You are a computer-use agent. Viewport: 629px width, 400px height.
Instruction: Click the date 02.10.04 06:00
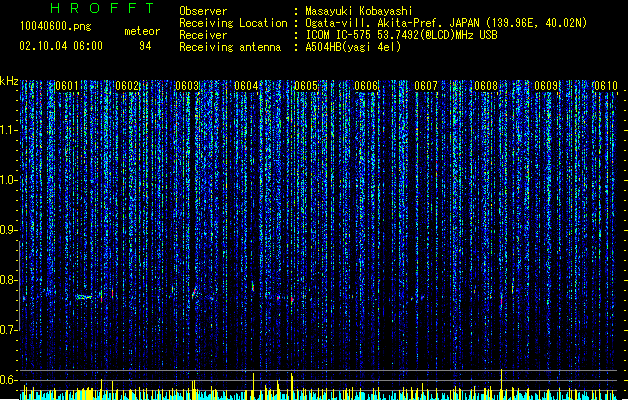(x=61, y=46)
